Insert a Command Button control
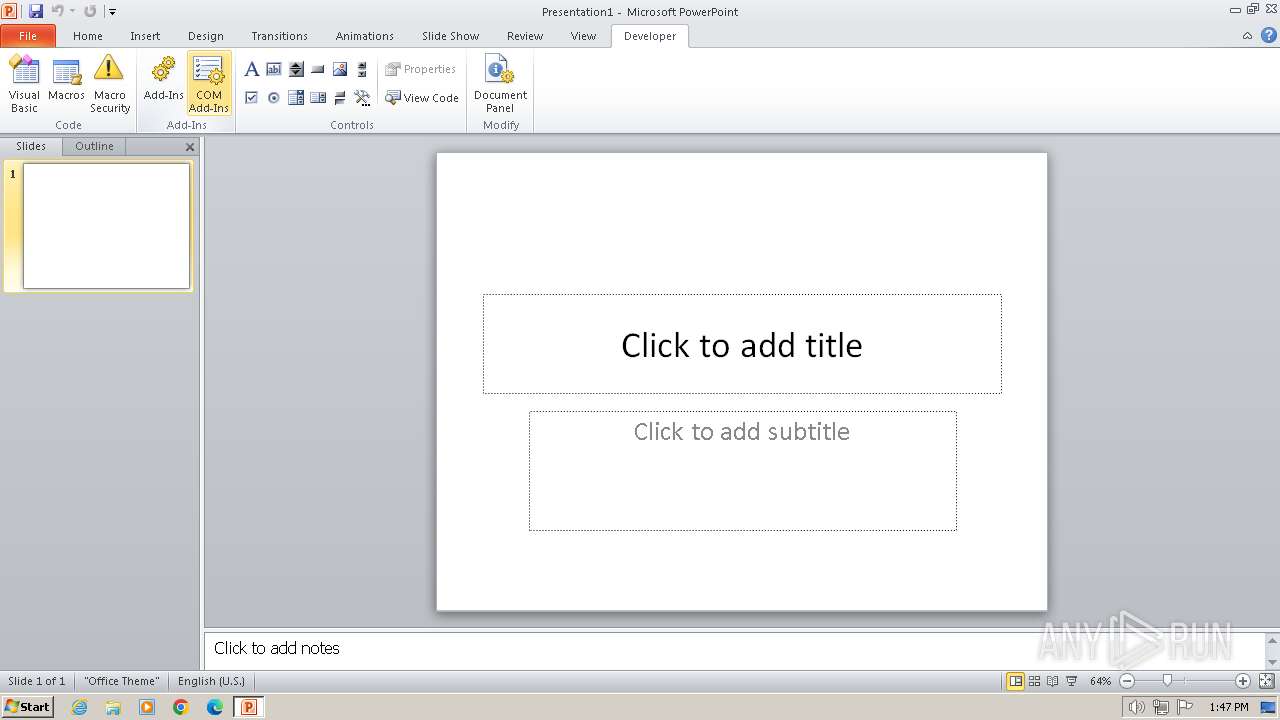Screen dimensions: 1280x720 (318, 69)
